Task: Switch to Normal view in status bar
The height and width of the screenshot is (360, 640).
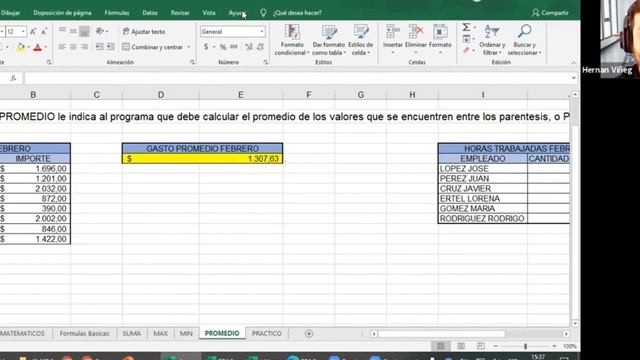Action: pyautogui.click(x=440, y=346)
